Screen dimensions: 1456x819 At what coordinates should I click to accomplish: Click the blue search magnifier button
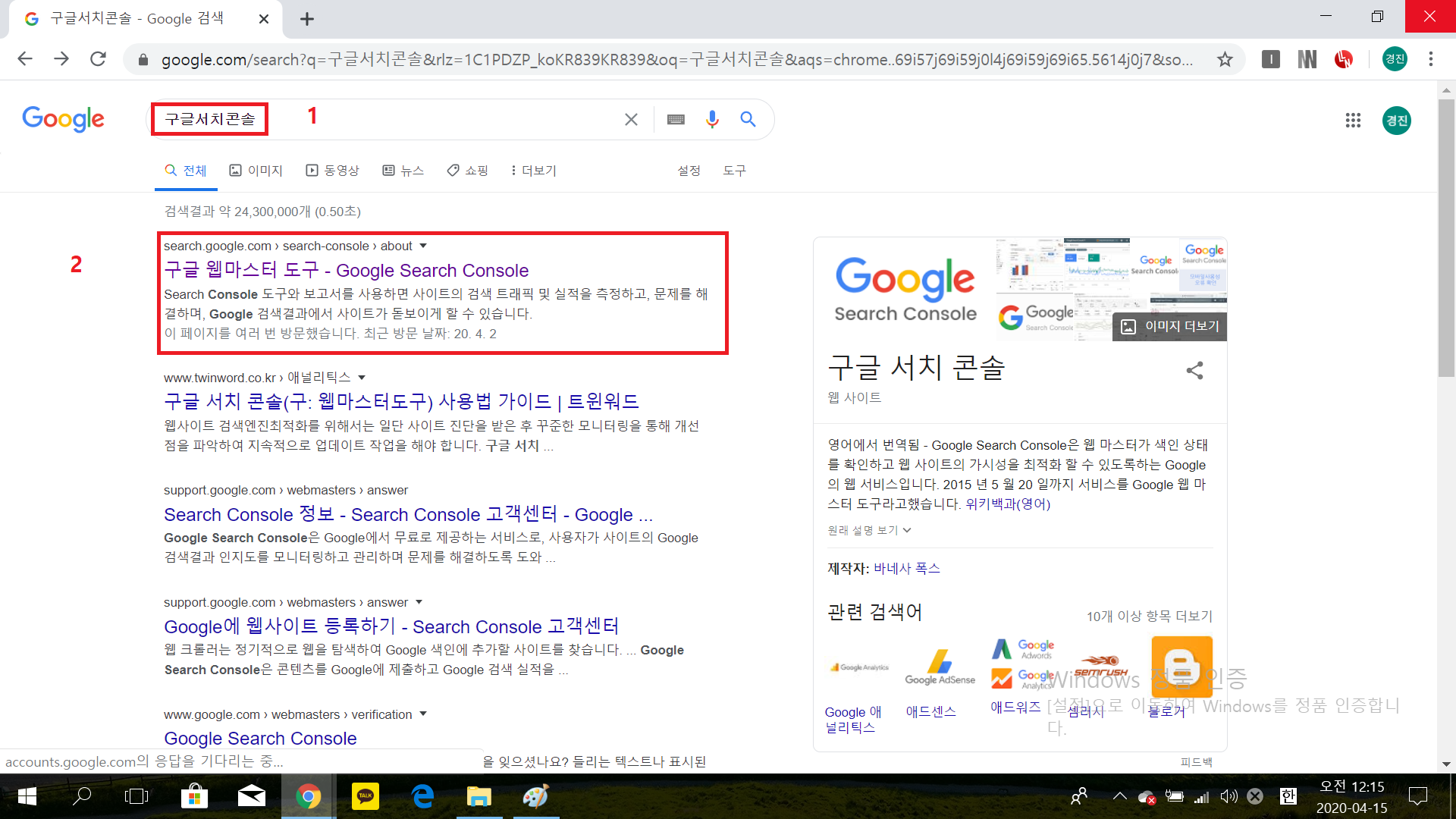[x=748, y=119]
